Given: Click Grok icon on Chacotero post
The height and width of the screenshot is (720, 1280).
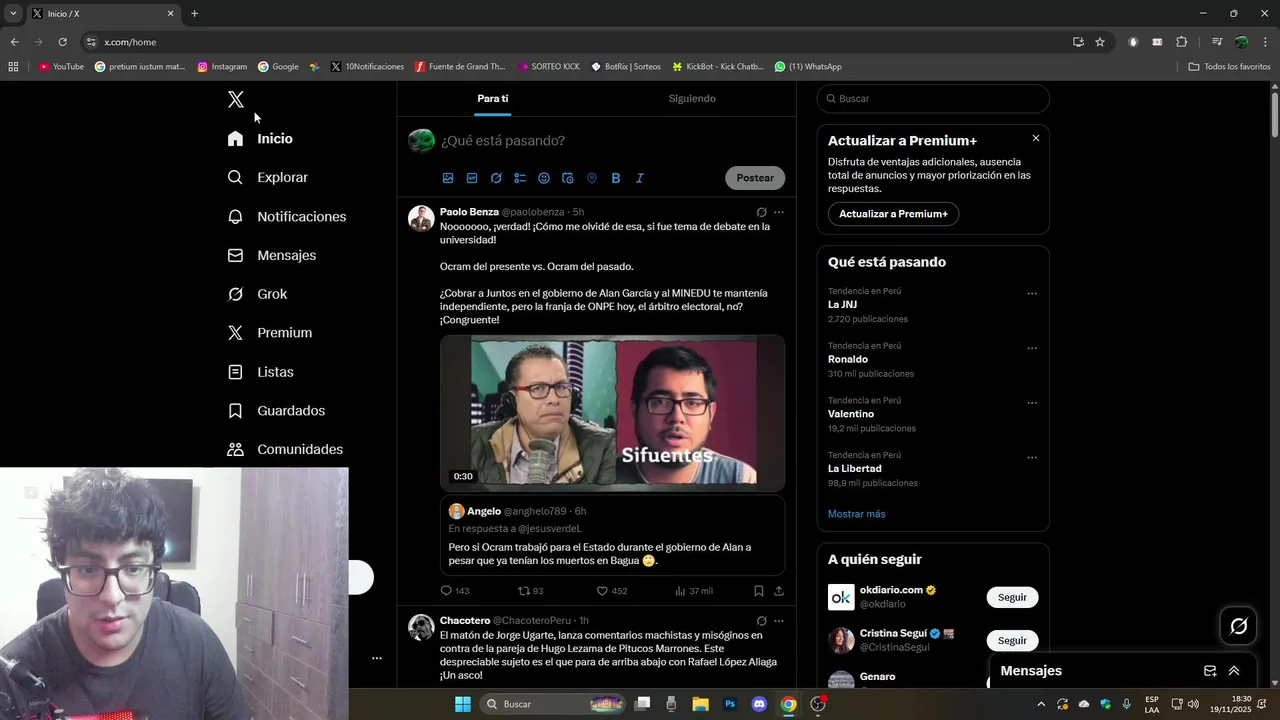Looking at the screenshot, I should 761,621.
